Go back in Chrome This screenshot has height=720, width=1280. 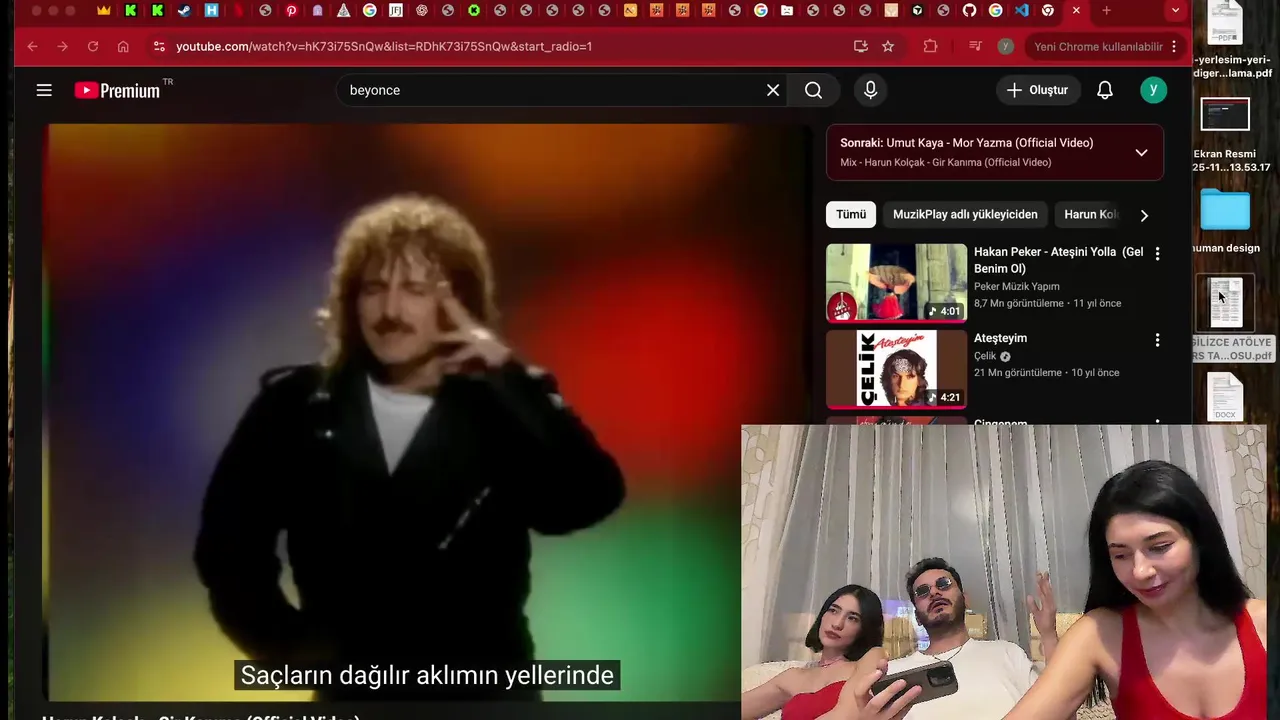click(x=32, y=46)
